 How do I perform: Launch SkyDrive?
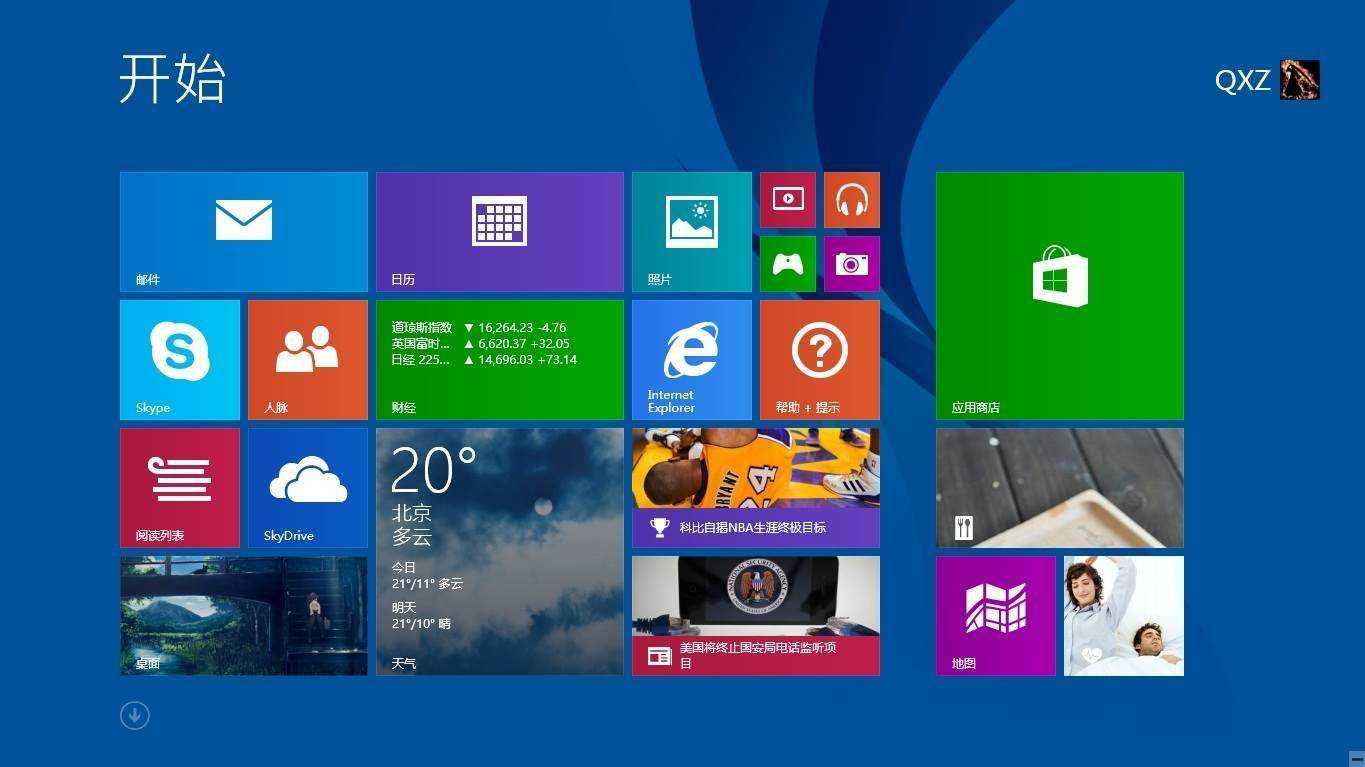pos(307,487)
